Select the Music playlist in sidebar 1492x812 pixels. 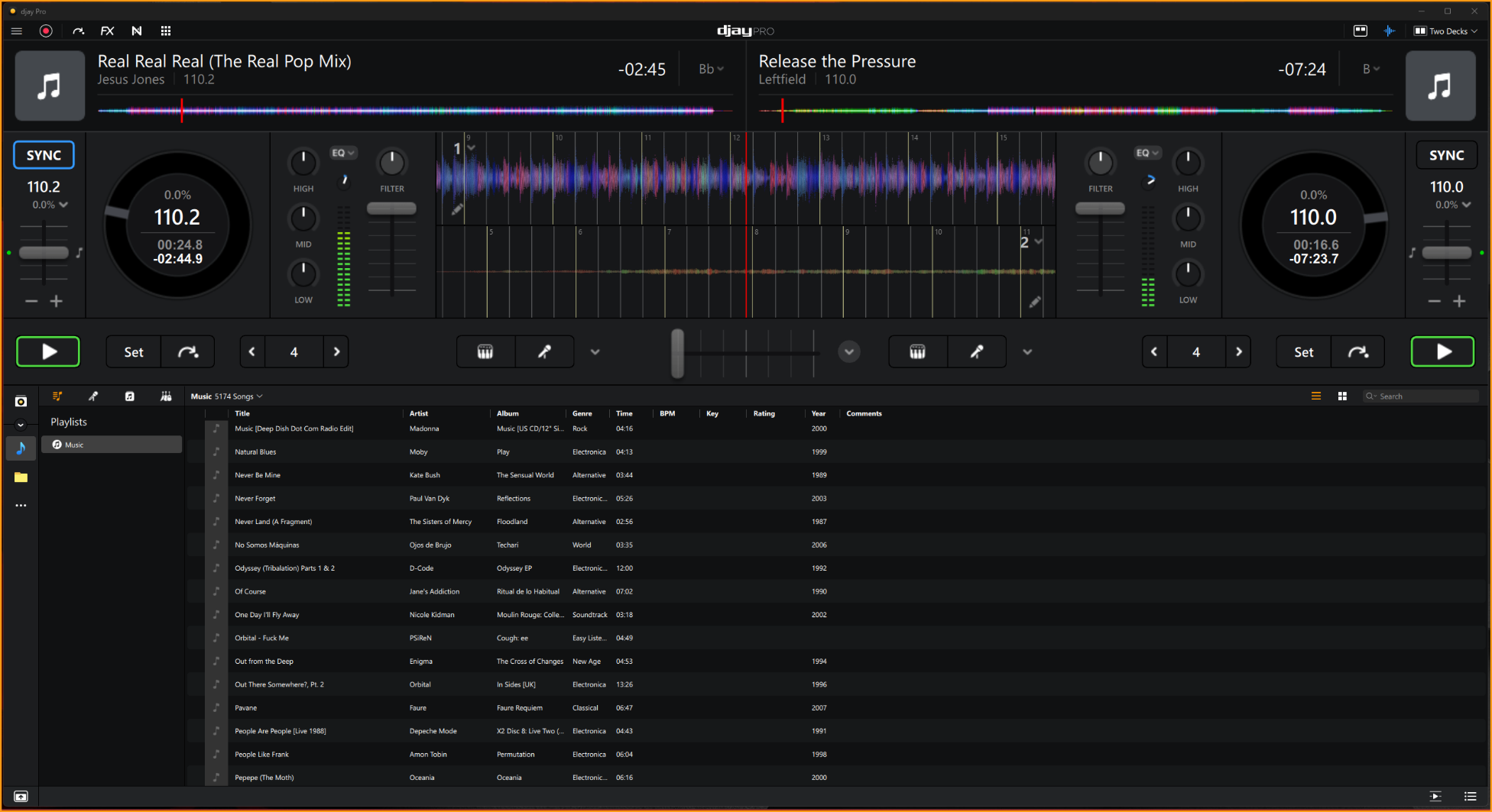click(112, 445)
